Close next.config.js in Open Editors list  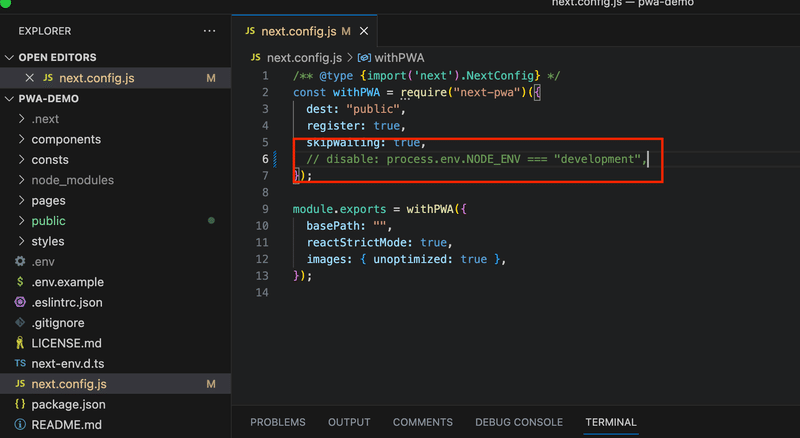30,78
